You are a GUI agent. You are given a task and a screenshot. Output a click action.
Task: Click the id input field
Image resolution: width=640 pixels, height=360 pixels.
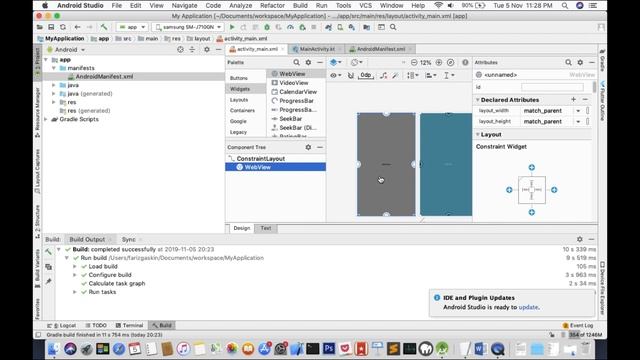point(552,87)
